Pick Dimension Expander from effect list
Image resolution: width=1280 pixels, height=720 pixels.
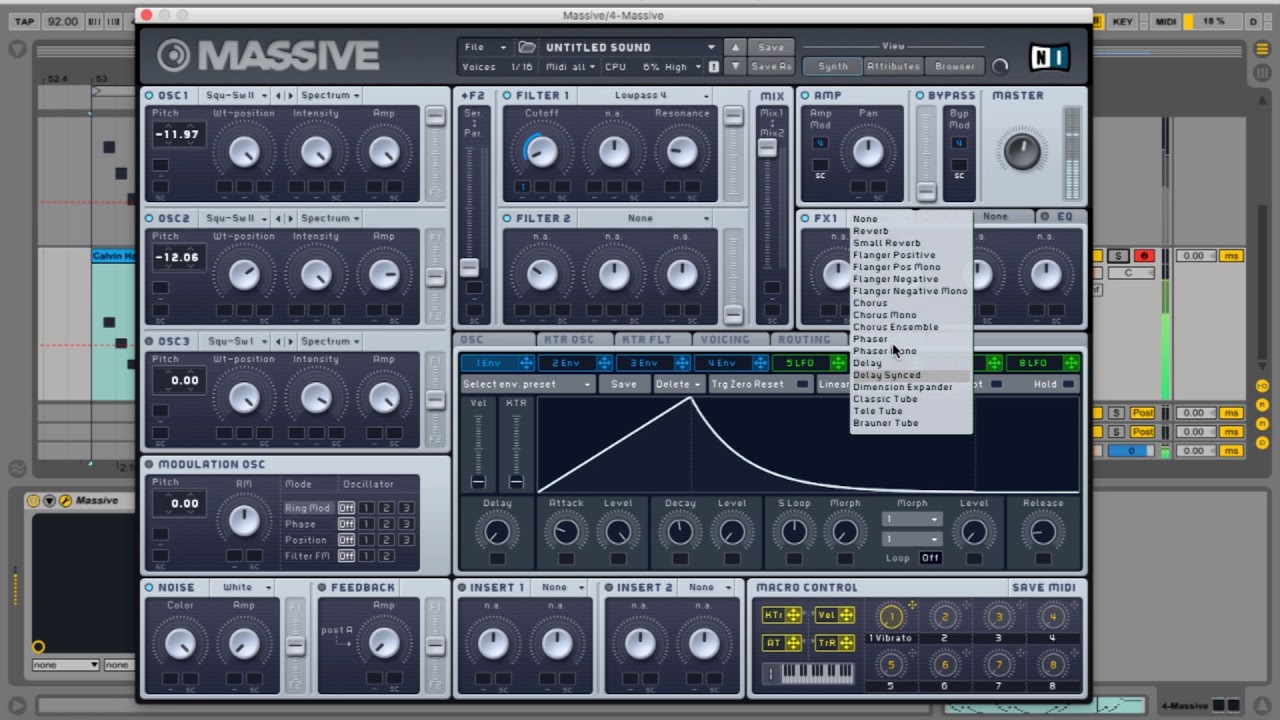pyautogui.click(x=902, y=387)
